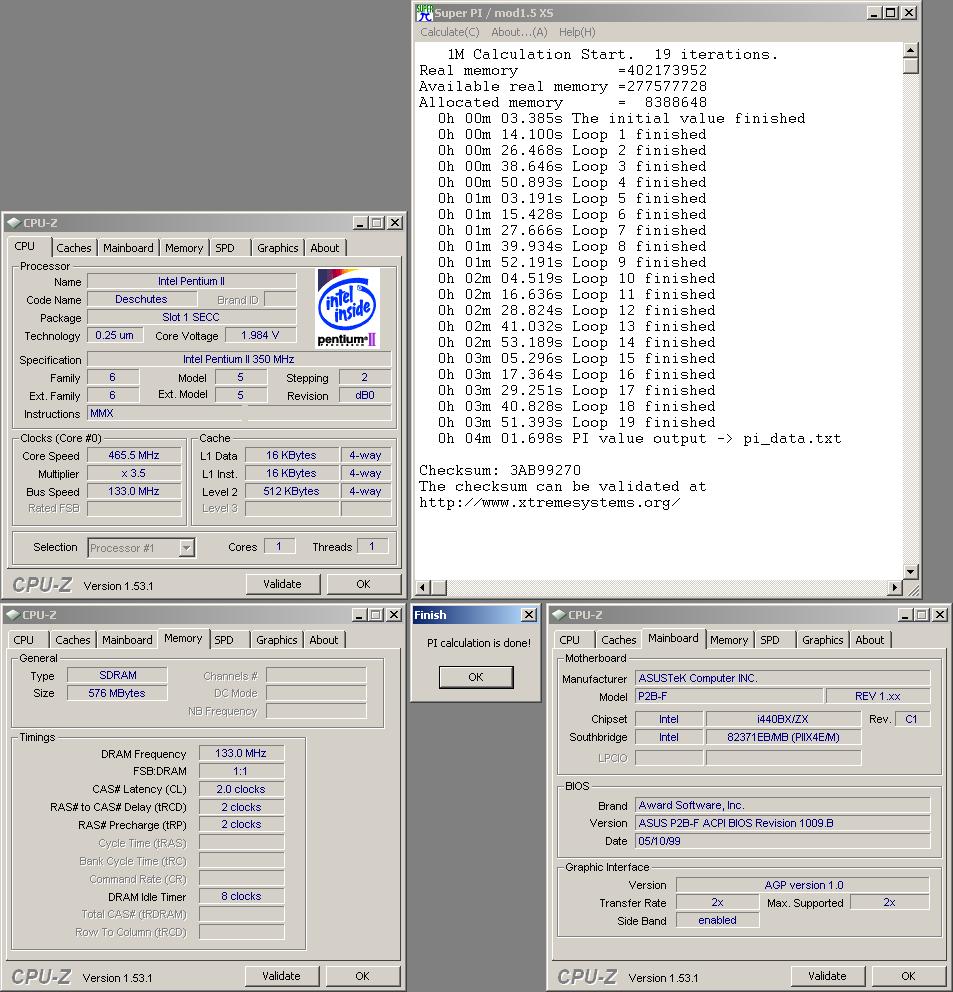Click OK in the CPU window
The width and height of the screenshot is (953, 992).
[x=363, y=584]
